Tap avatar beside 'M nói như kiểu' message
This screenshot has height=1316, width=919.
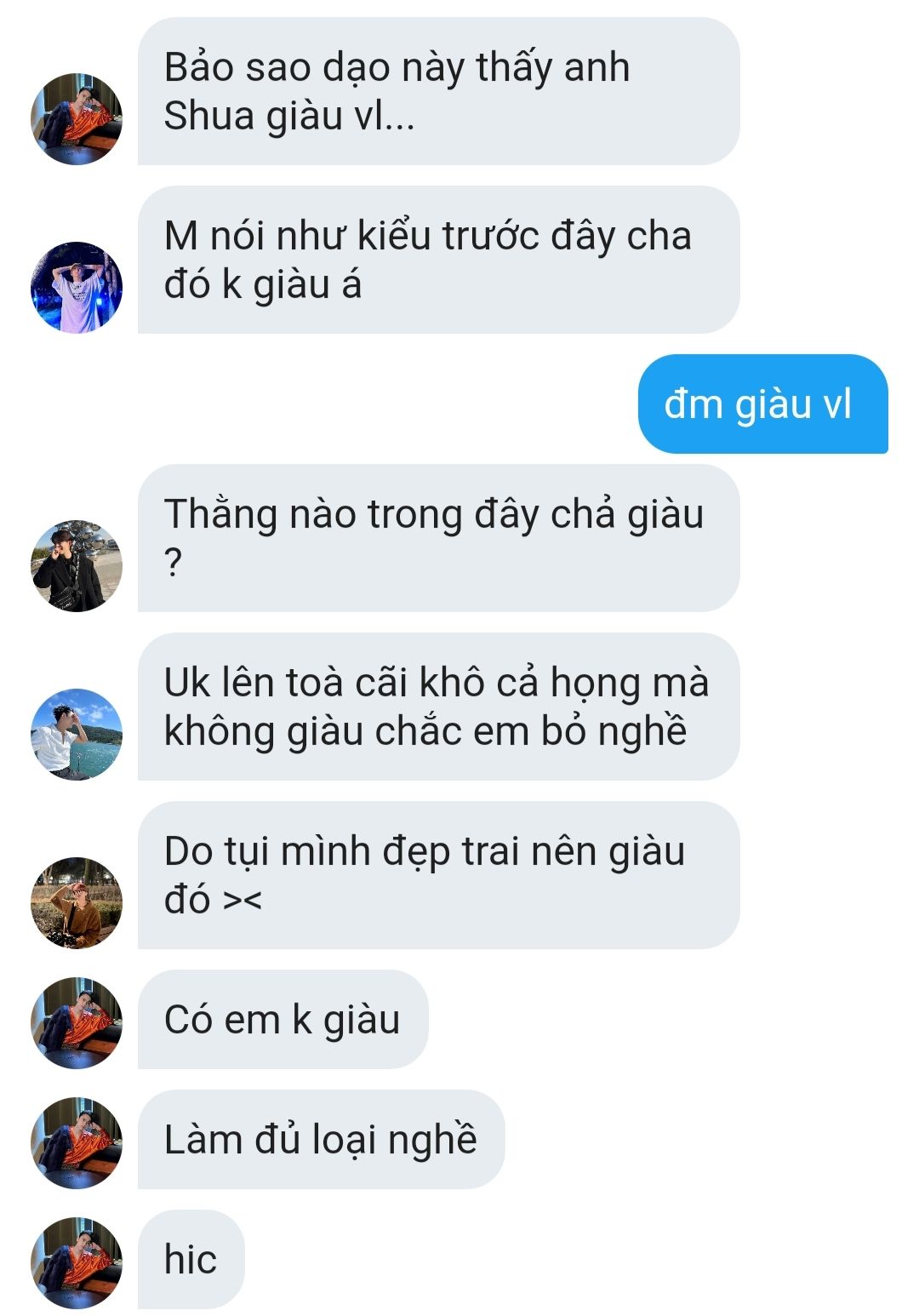coord(77,287)
